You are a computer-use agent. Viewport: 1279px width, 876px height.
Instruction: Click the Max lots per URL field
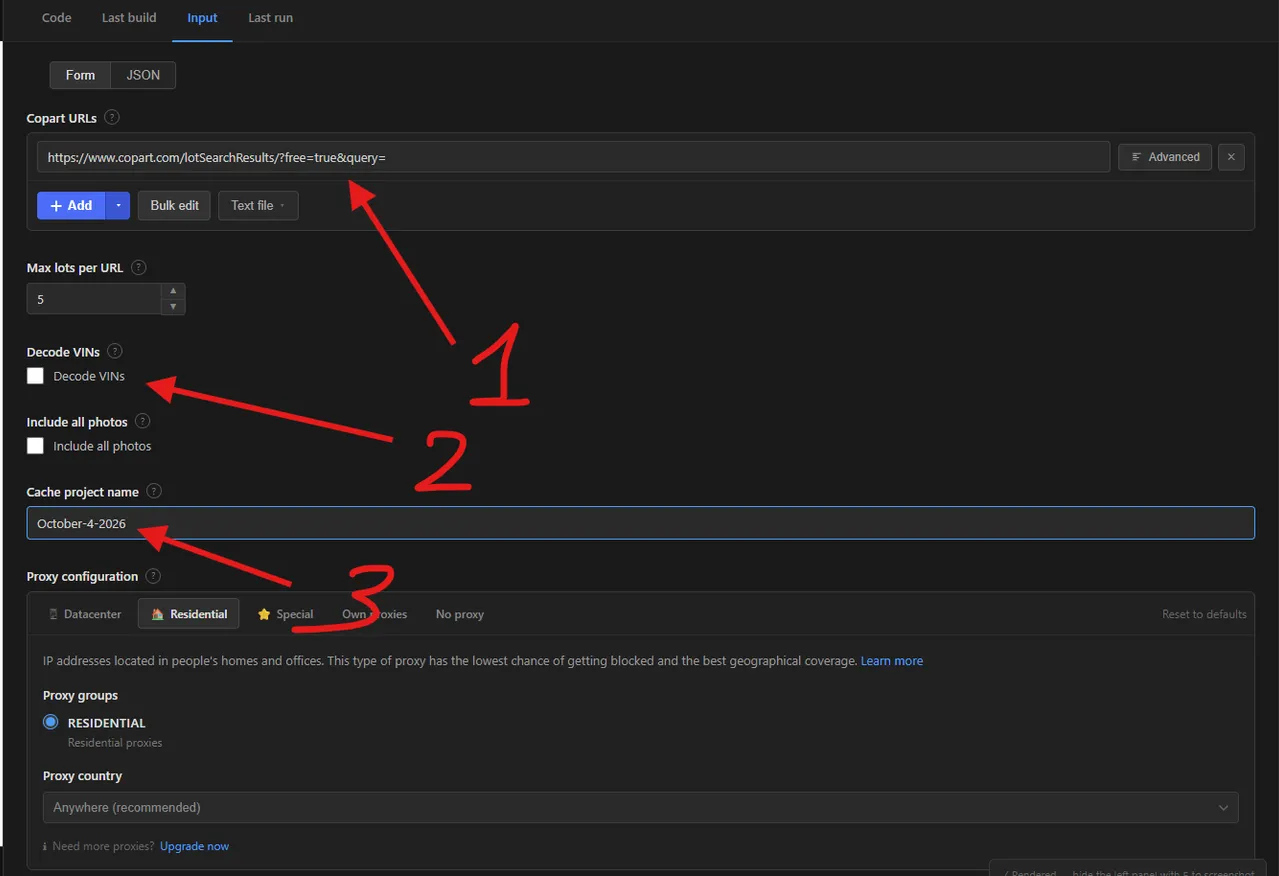coord(94,299)
